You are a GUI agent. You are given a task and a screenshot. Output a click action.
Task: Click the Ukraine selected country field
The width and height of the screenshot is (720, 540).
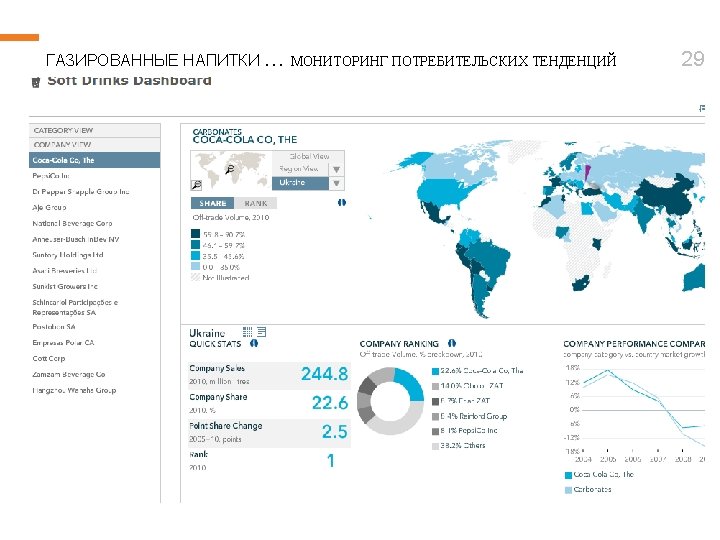tap(301, 183)
